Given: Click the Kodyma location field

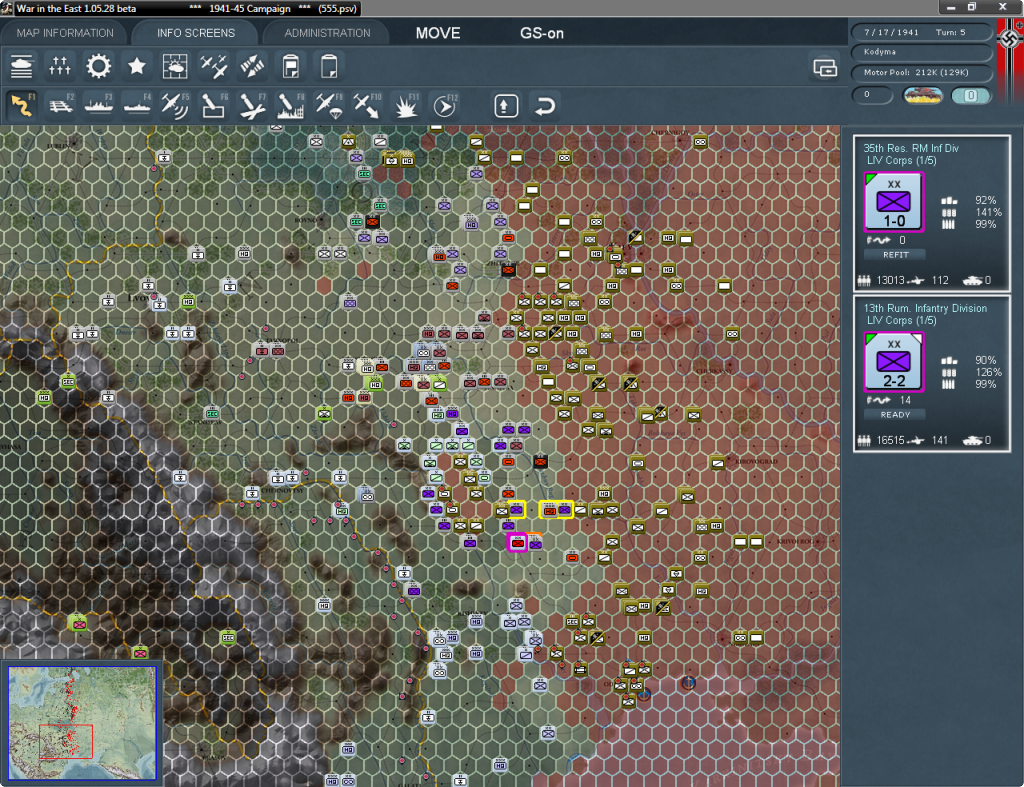Looking at the screenshot, I should click(921, 52).
